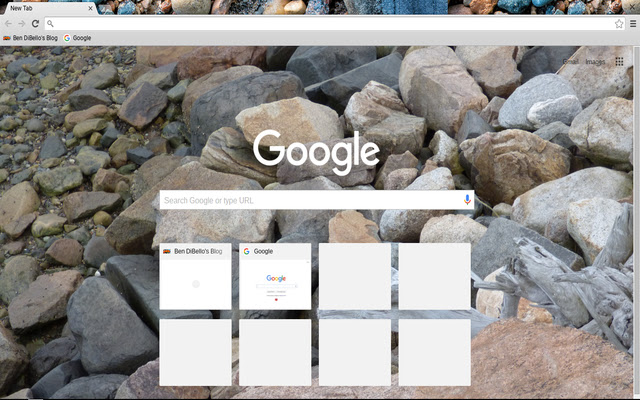Image resolution: width=640 pixels, height=400 pixels.
Task: Open the Google most-visited thumbnail tile
Action: [275, 276]
